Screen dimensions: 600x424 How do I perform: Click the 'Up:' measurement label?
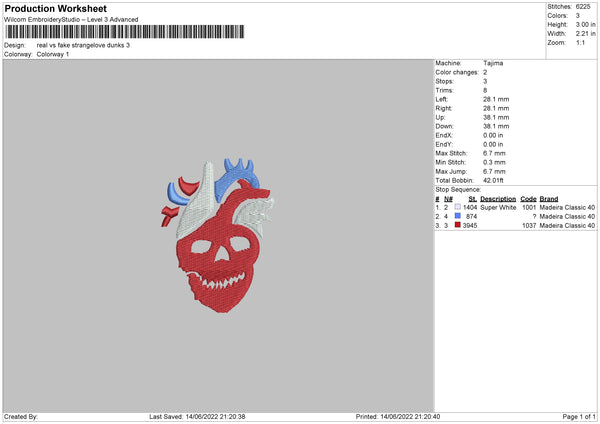[440, 117]
